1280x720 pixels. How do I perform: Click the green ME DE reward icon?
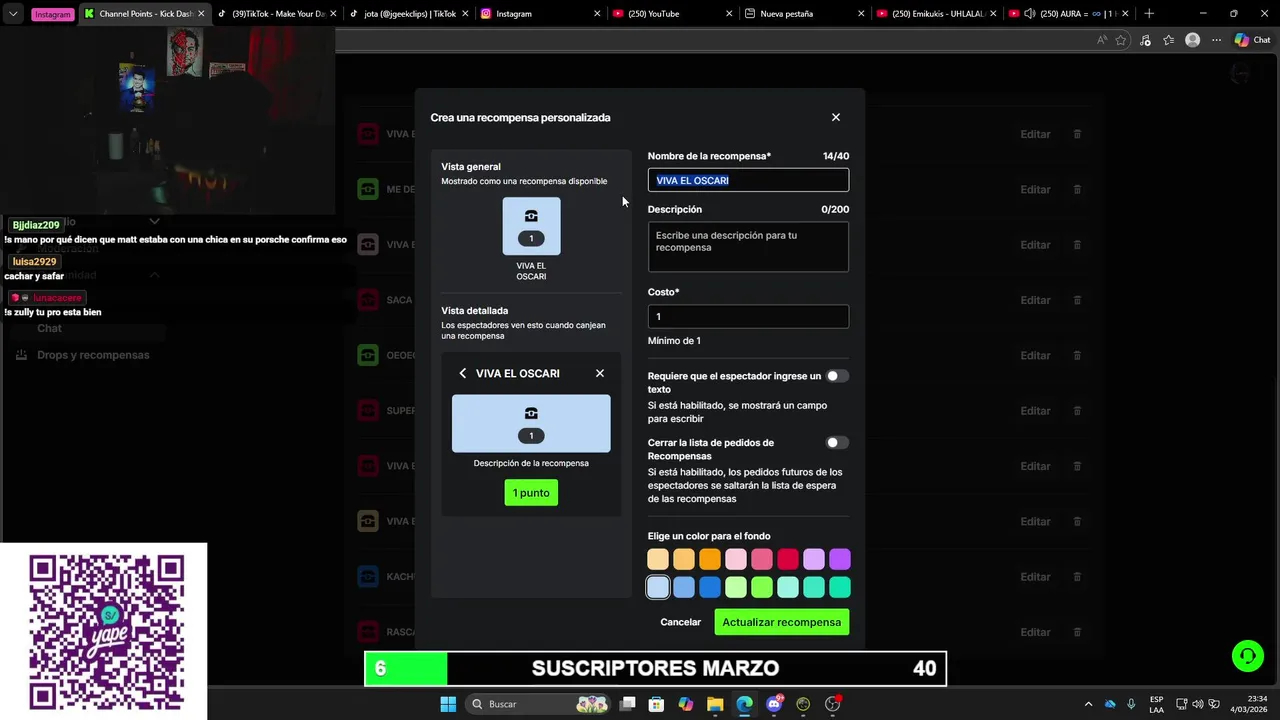point(368,189)
